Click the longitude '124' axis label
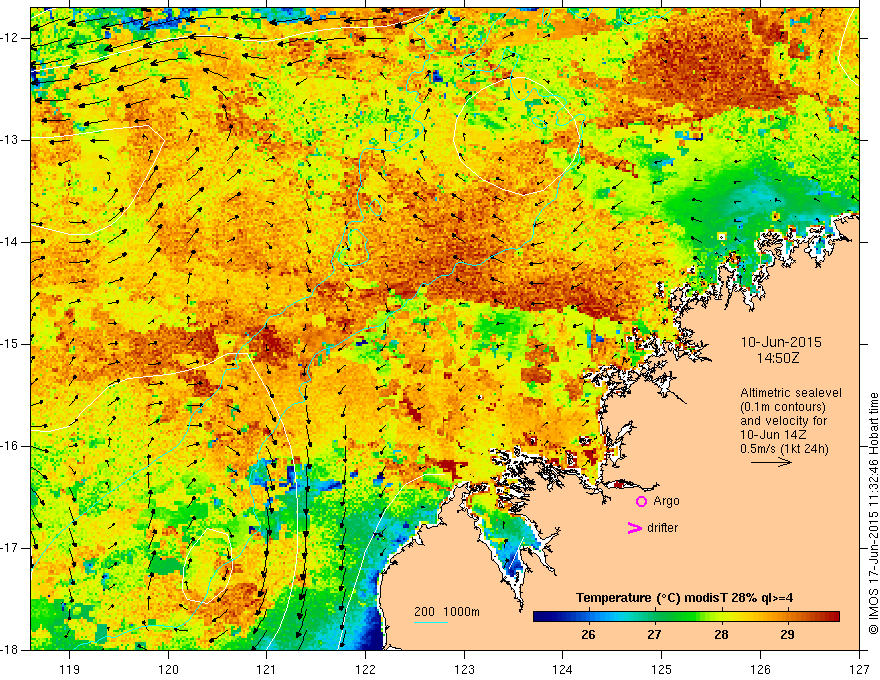Screen dimensions: 880x680 (x=563, y=669)
